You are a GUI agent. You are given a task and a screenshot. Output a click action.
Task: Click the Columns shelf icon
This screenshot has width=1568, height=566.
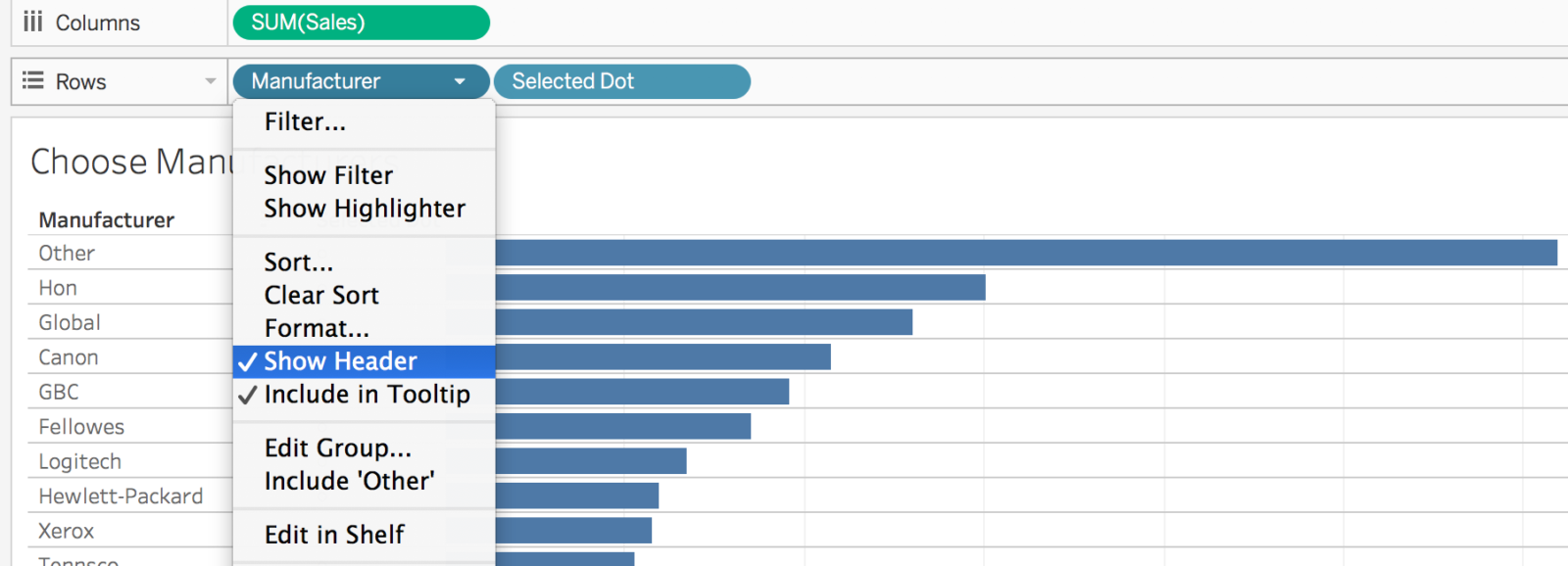tap(33, 22)
